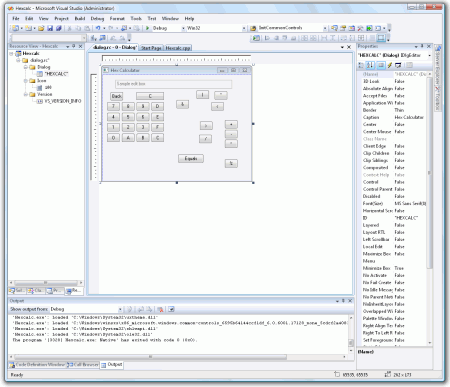Click the Property Pages icon in the Properties panel

pos(409,65)
